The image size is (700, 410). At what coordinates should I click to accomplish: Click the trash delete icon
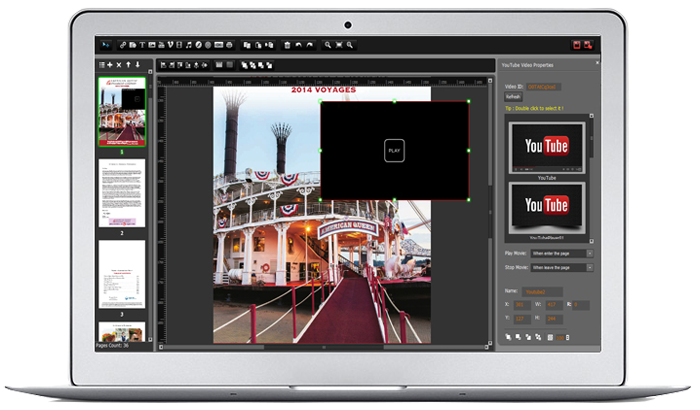(x=288, y=45)
